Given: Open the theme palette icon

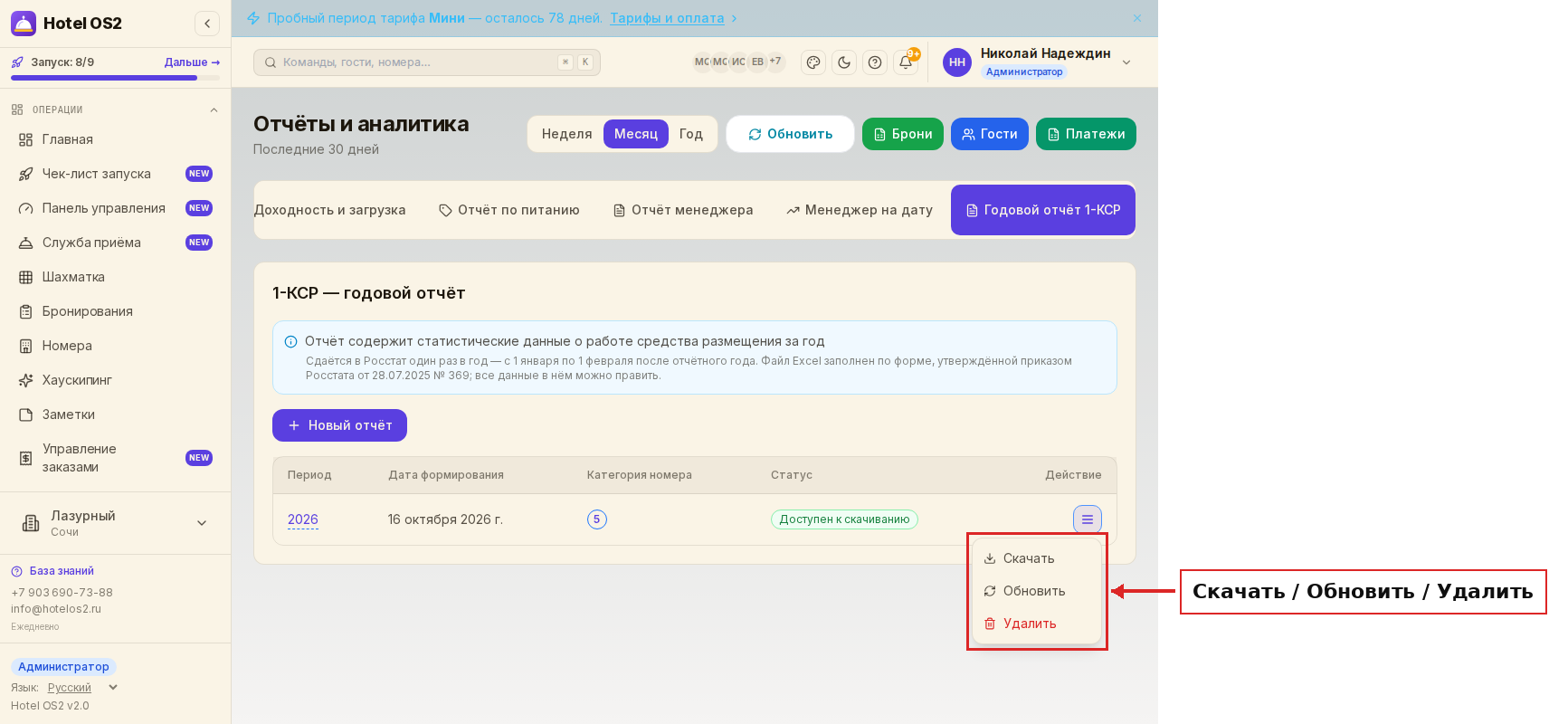Looking at the screenshot, I should click(813, 62).
